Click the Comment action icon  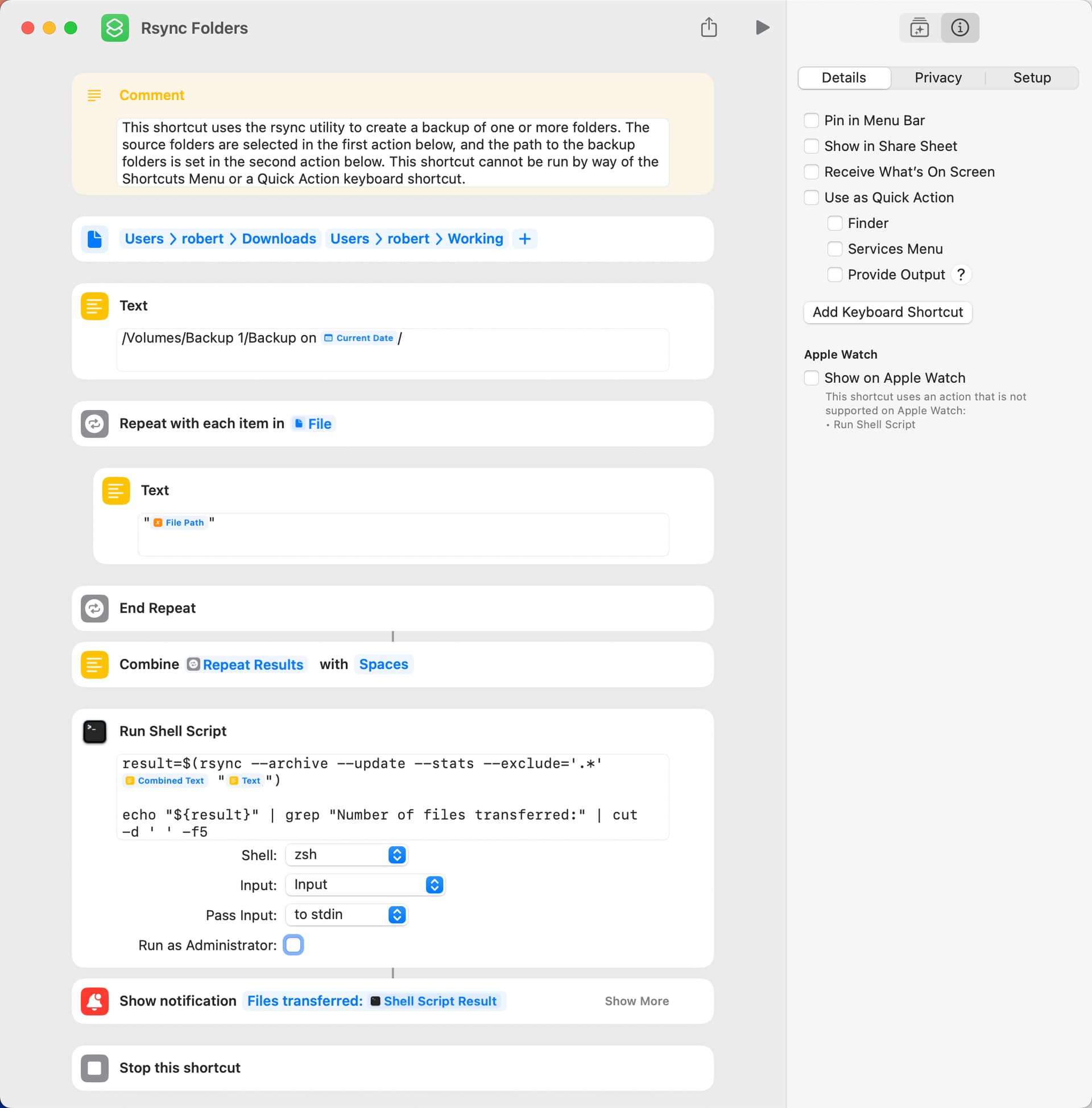(x=94, y=95)
